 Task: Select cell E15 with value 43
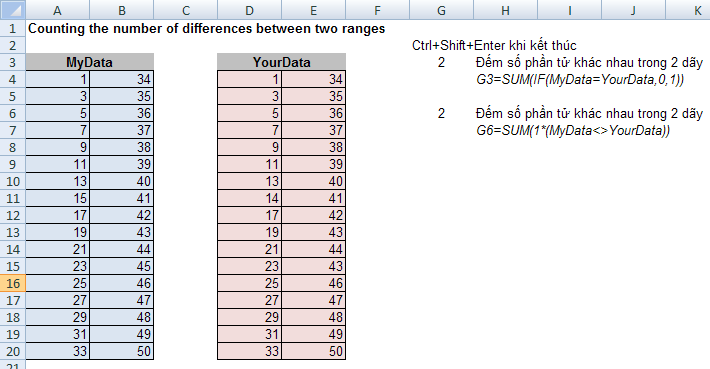coord(313,266)
